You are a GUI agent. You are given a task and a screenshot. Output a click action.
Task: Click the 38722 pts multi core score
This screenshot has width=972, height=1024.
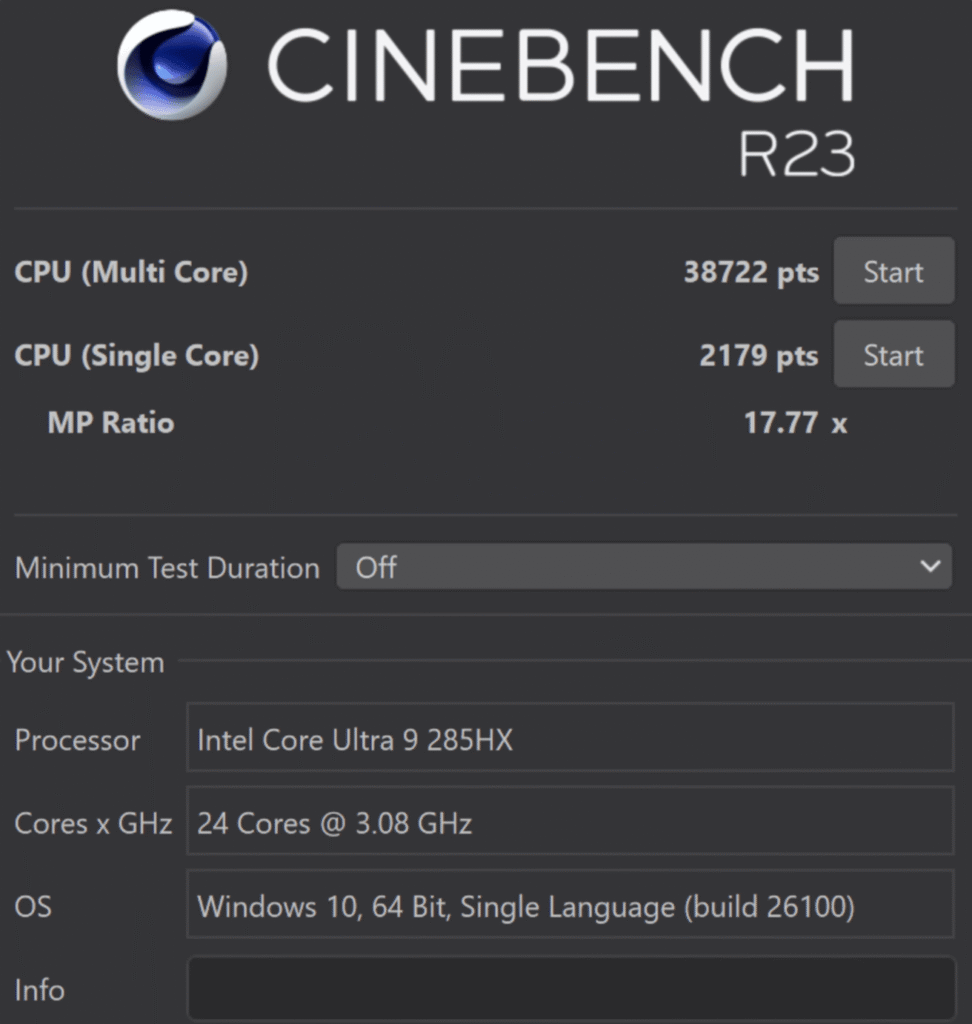pos(750,272)
